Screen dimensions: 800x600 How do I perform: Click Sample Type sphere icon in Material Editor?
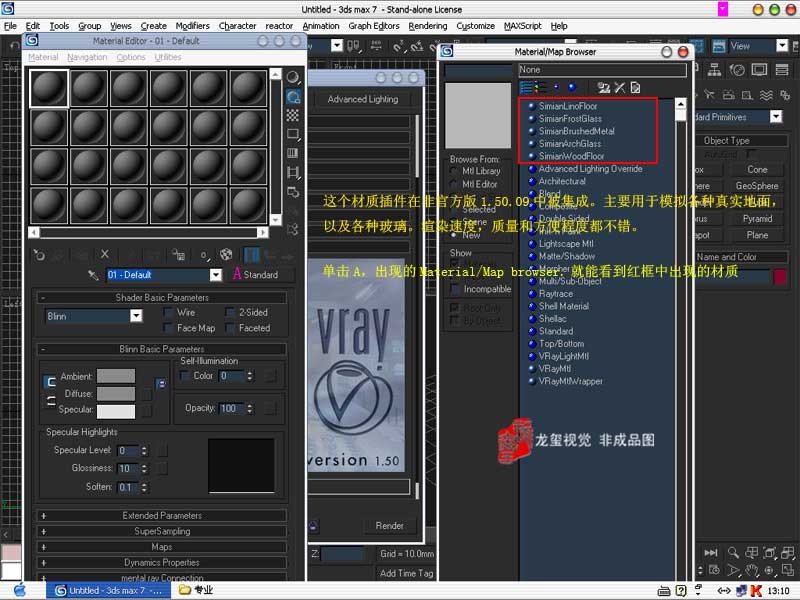293,77
